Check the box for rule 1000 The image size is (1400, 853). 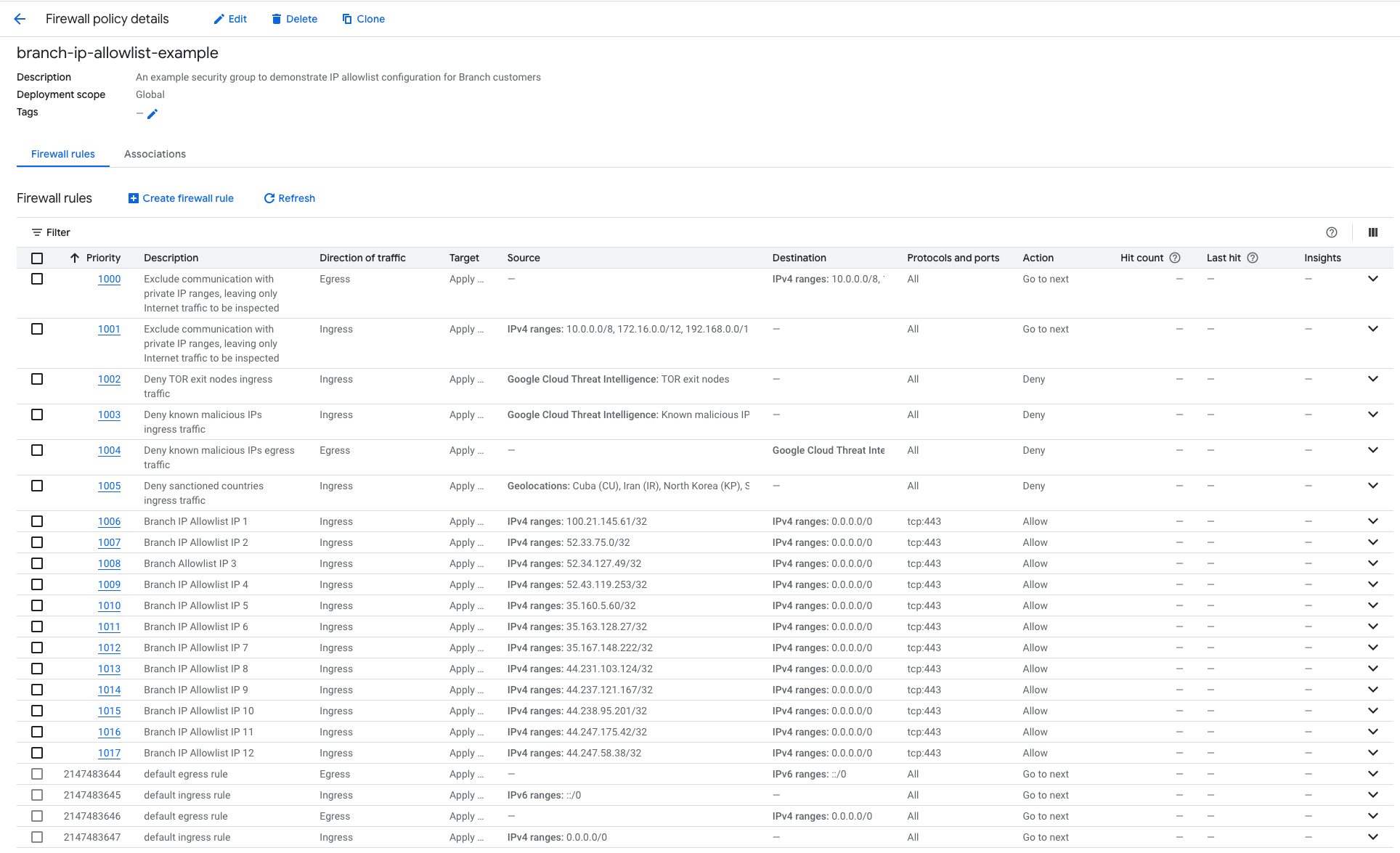(37, 279)
